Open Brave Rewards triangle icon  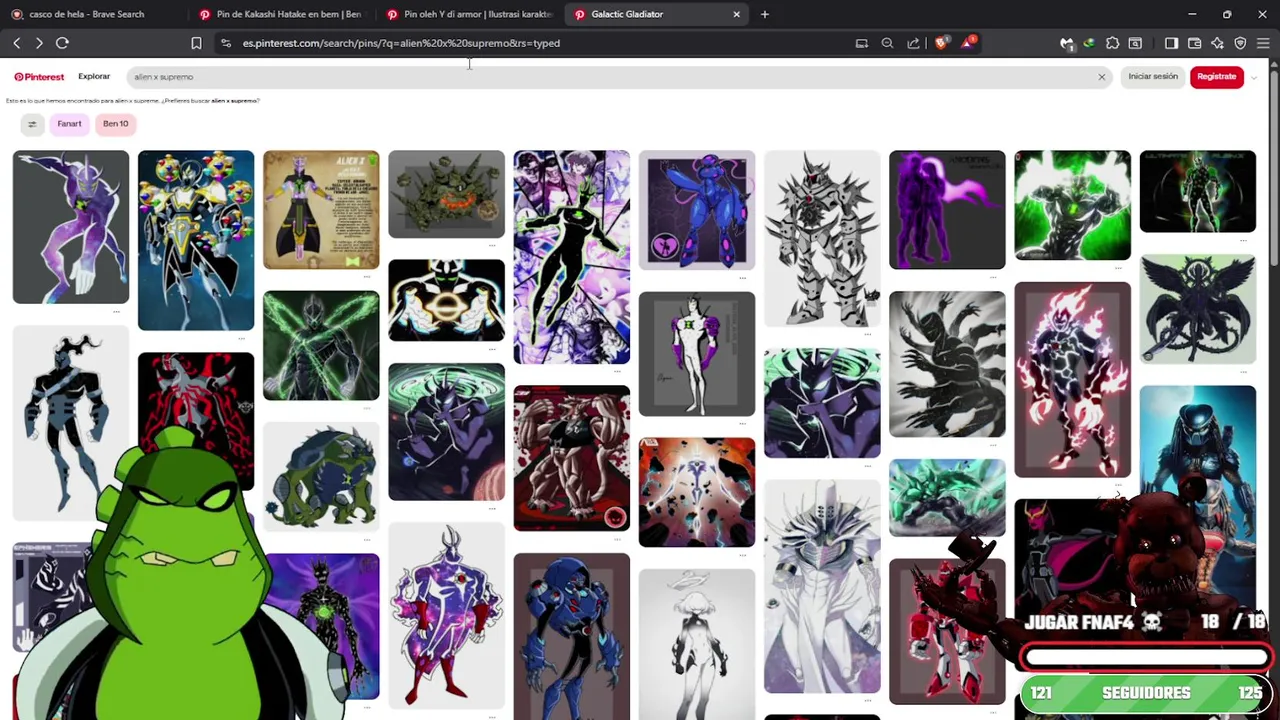[967, 43]
